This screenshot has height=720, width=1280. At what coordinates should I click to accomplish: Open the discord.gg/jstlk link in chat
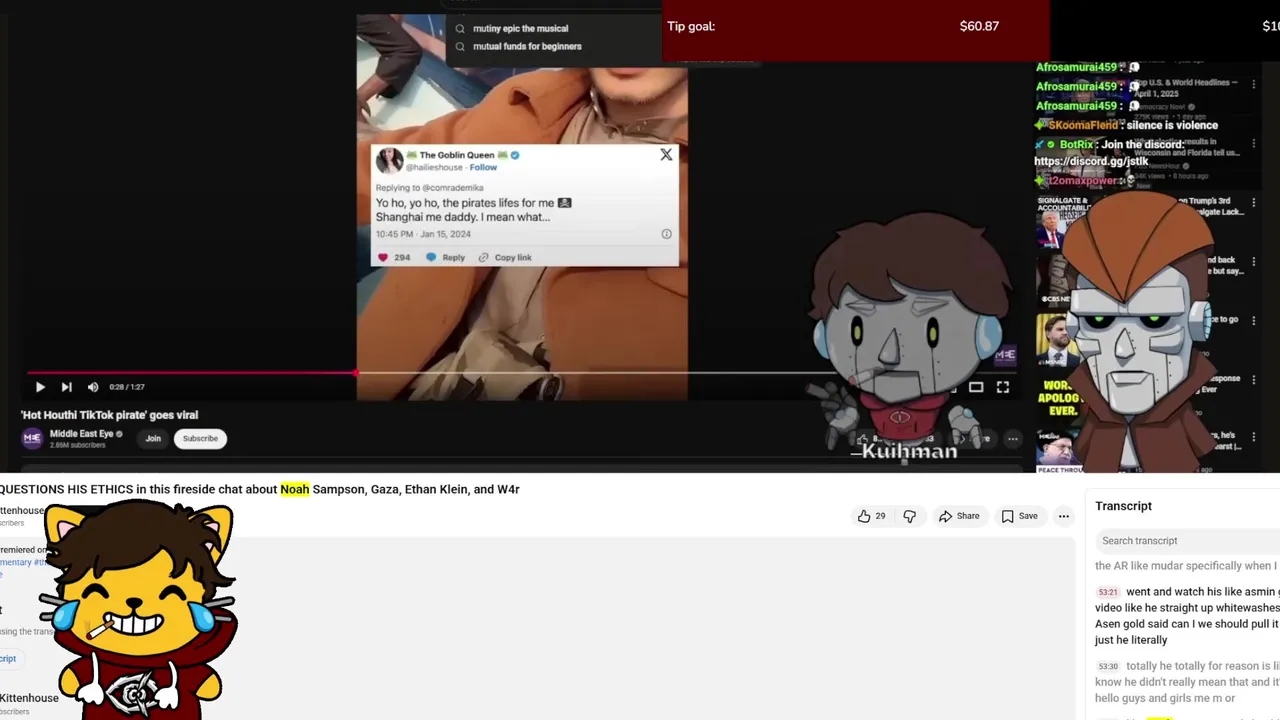tap(1091, 161)
